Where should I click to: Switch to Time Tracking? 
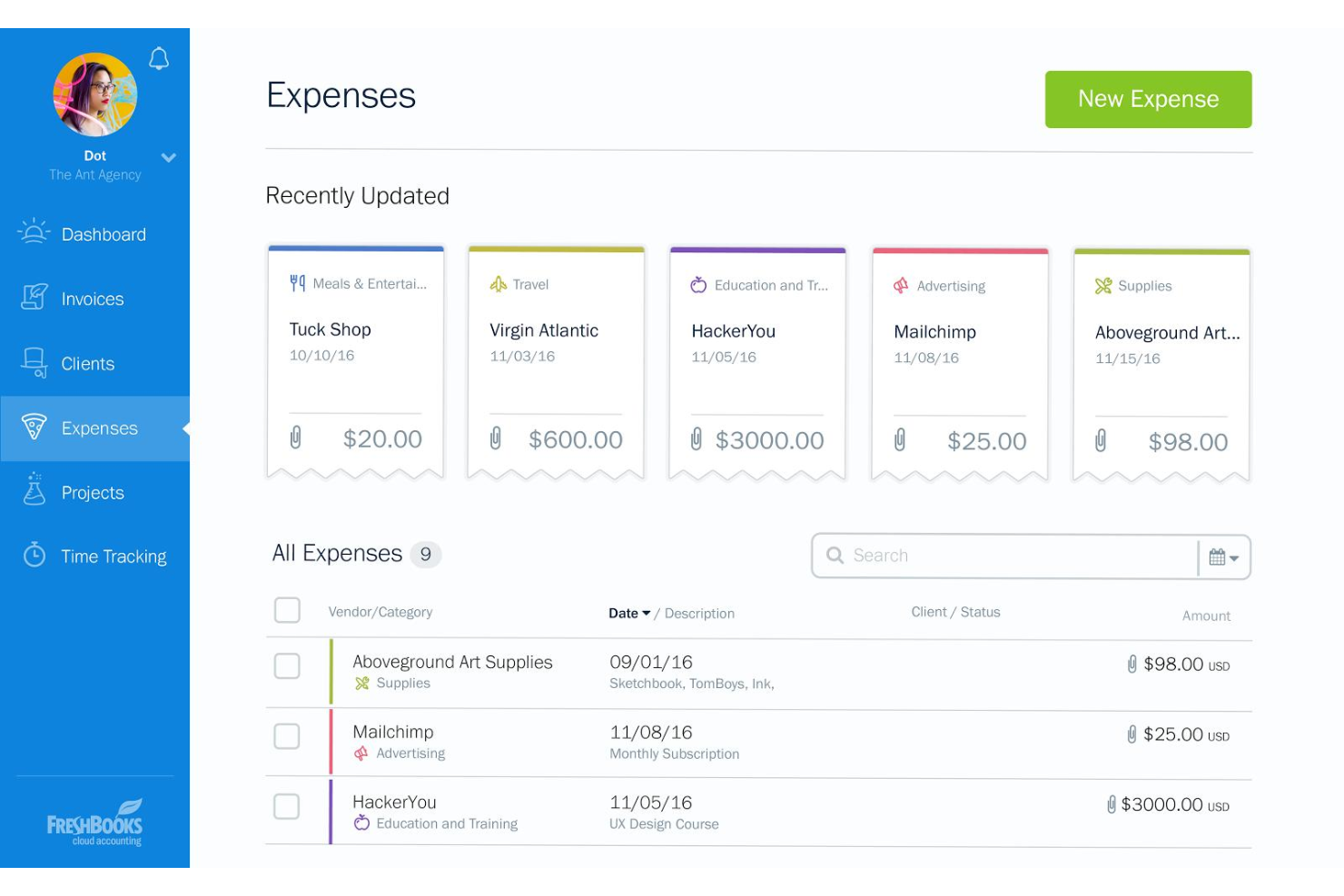click(x=94, y=556)
